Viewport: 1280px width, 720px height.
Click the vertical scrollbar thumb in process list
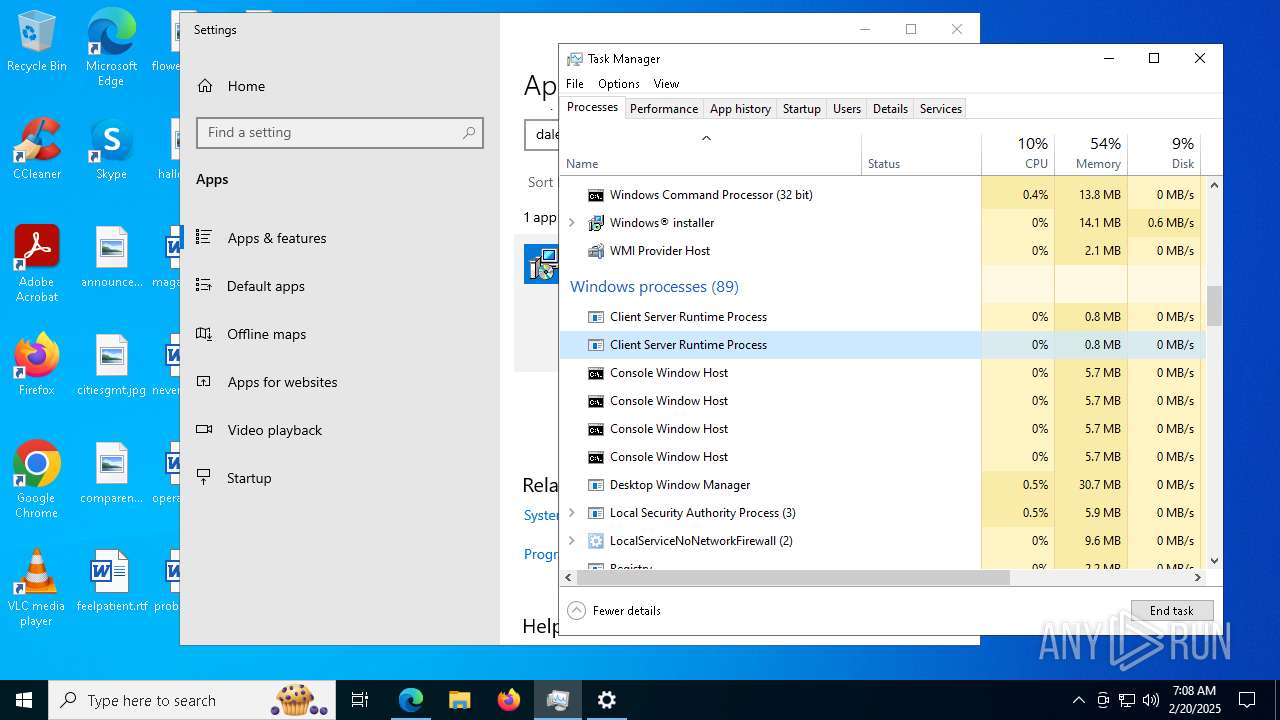[x=1214, y=306]
